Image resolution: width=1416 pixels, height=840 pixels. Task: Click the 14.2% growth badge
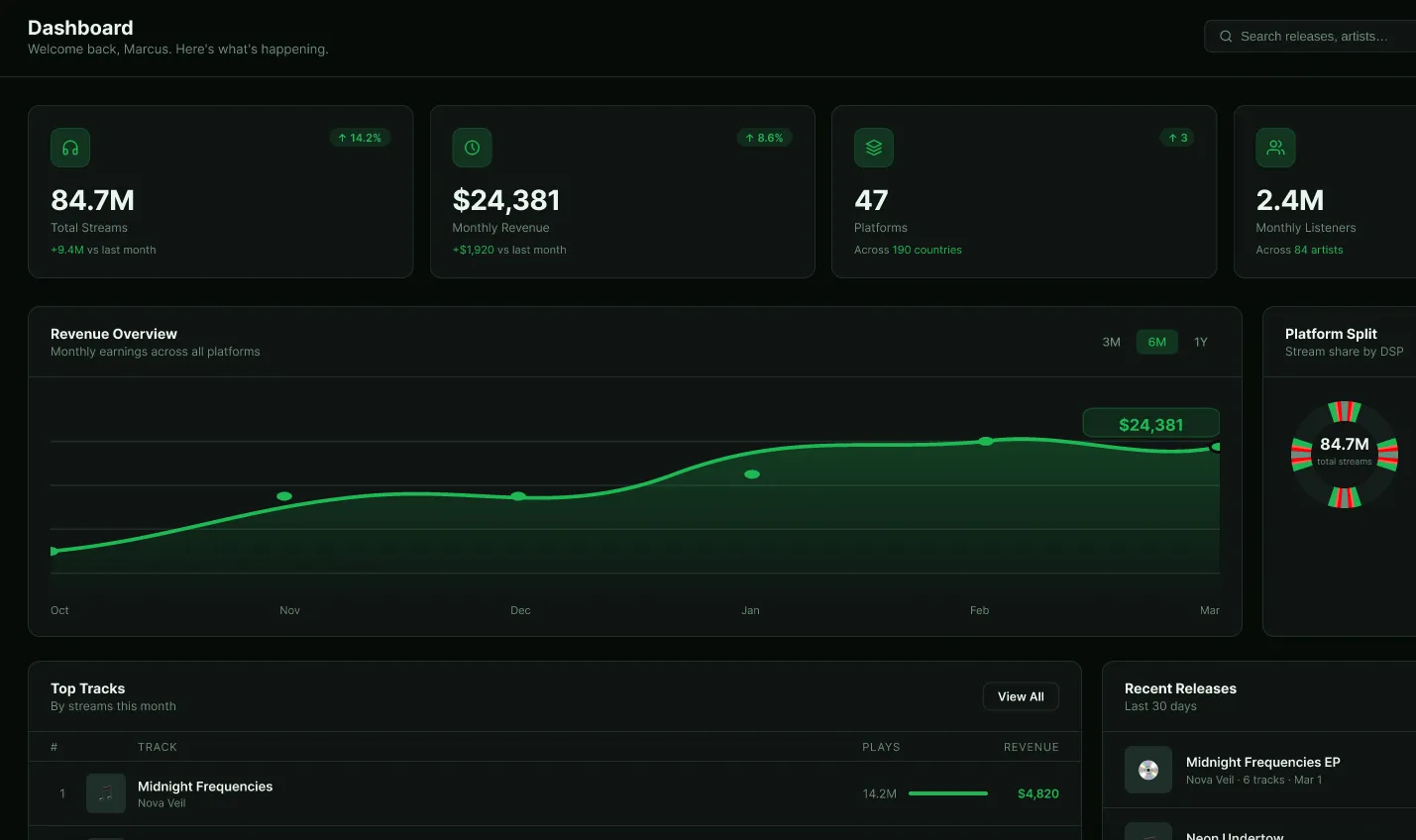click(361, 138)
